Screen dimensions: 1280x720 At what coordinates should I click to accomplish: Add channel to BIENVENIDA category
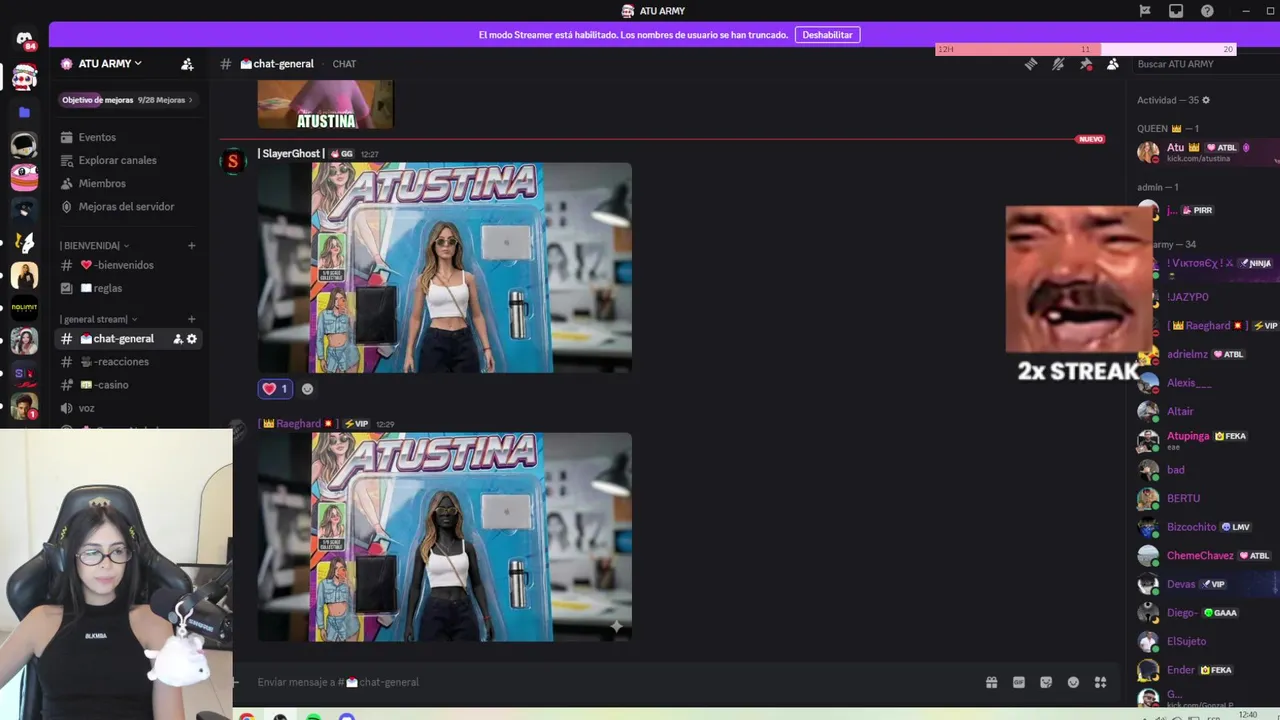click(192, 245)
